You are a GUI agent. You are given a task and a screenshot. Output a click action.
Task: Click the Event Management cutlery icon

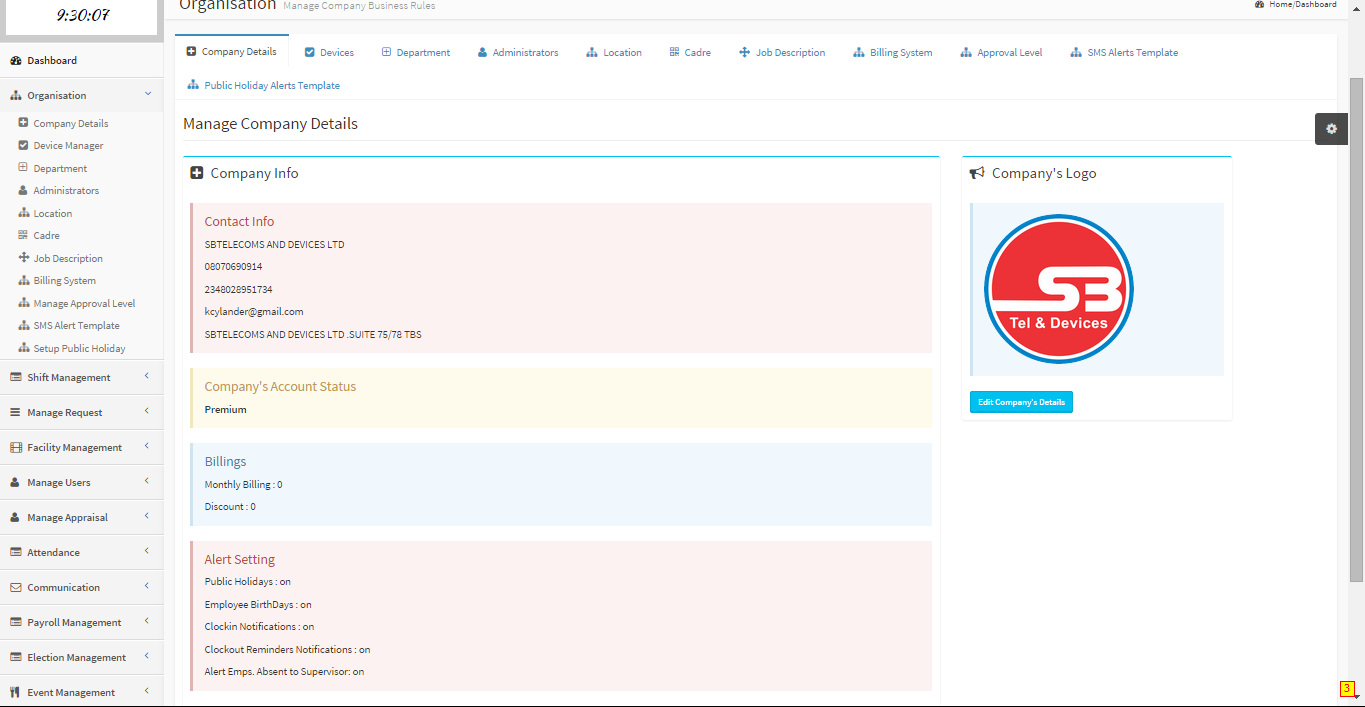point(16,692)
